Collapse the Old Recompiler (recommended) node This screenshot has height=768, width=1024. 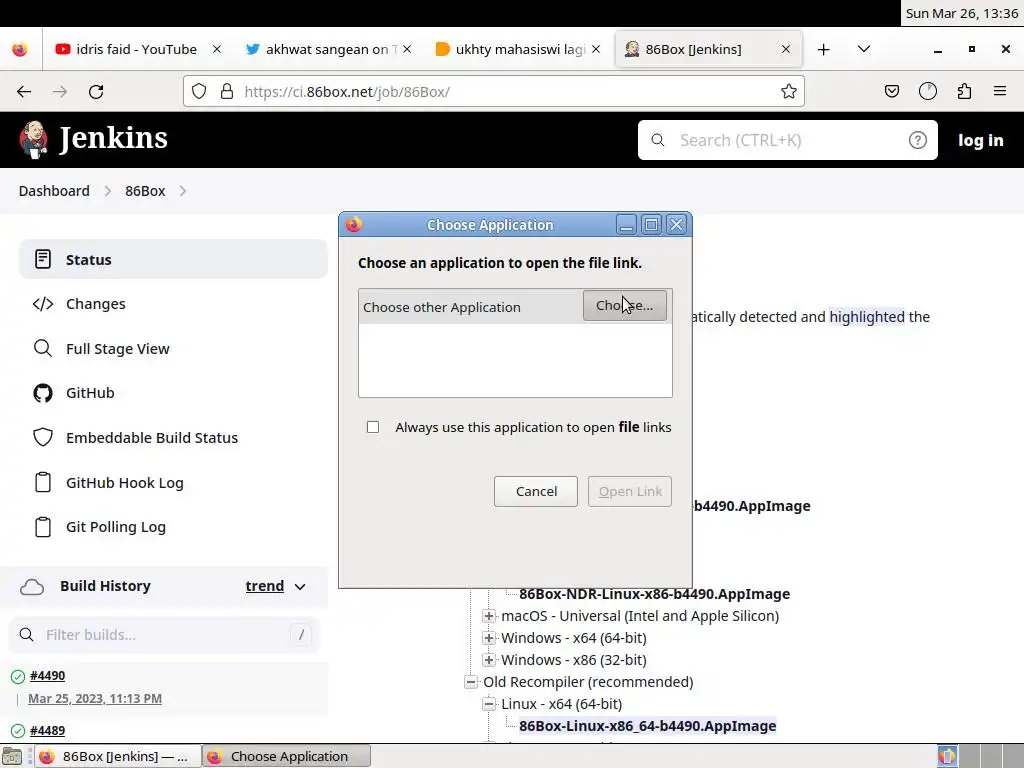471,682
